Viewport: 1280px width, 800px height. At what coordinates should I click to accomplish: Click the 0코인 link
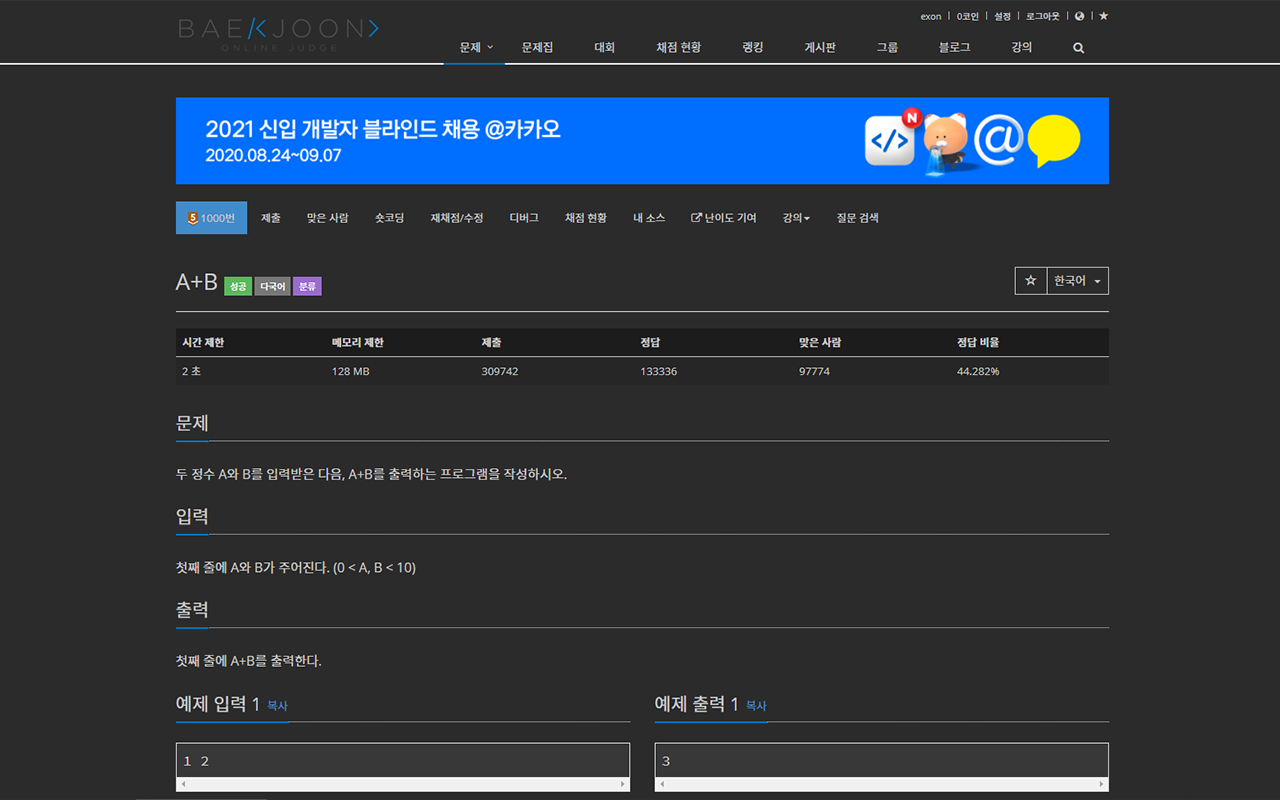(x=968, y=16)
